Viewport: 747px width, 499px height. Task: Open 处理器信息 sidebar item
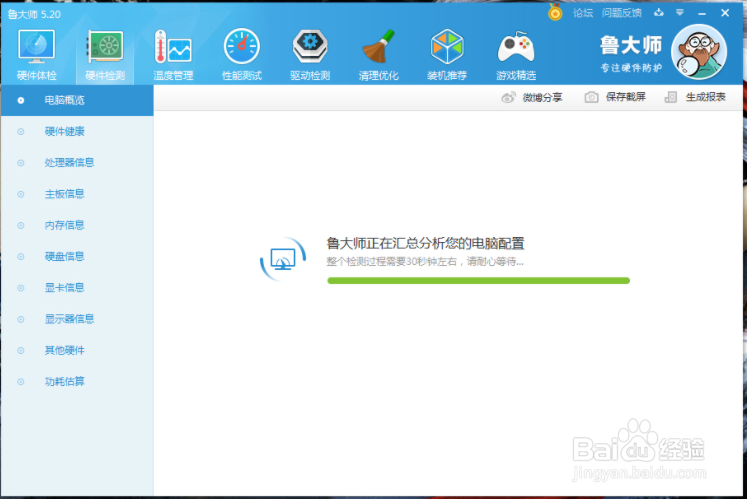click(x=77, y=163)
